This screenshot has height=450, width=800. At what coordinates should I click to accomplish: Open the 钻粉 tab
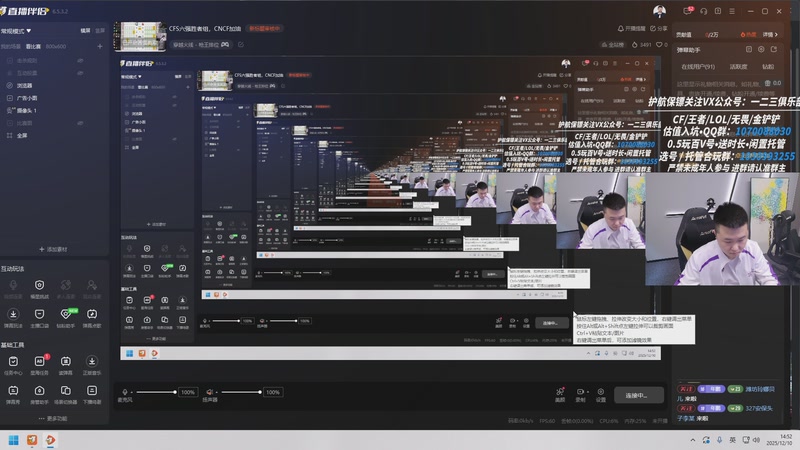coord(768,67)
